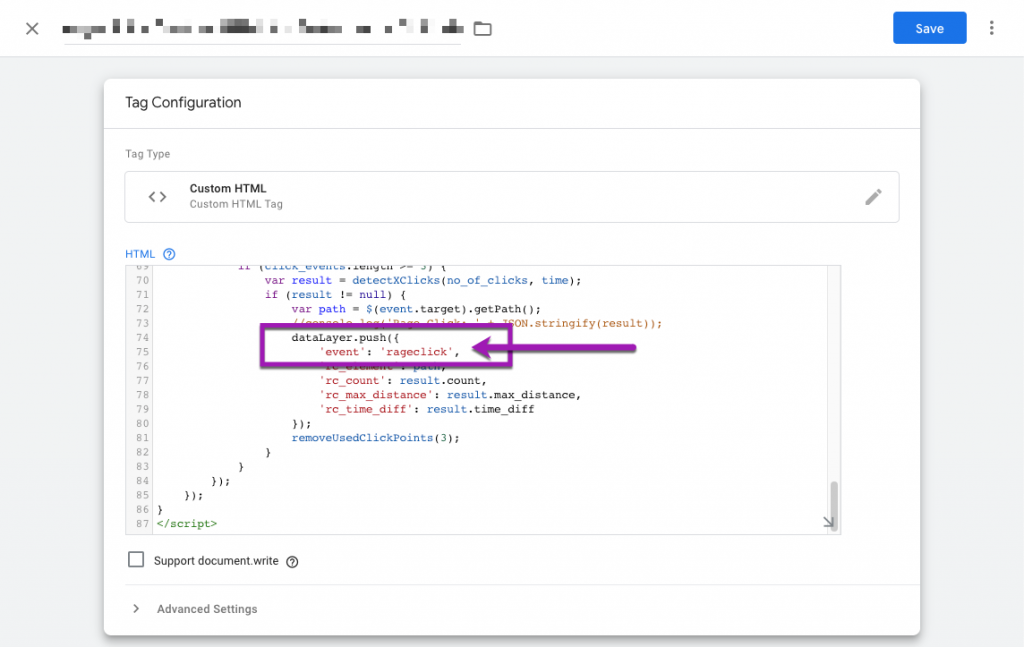The width and height of the screenshot is (1024, 647).
Task: Expand the Advanced Settings section
Action: [x=136, y=608]
